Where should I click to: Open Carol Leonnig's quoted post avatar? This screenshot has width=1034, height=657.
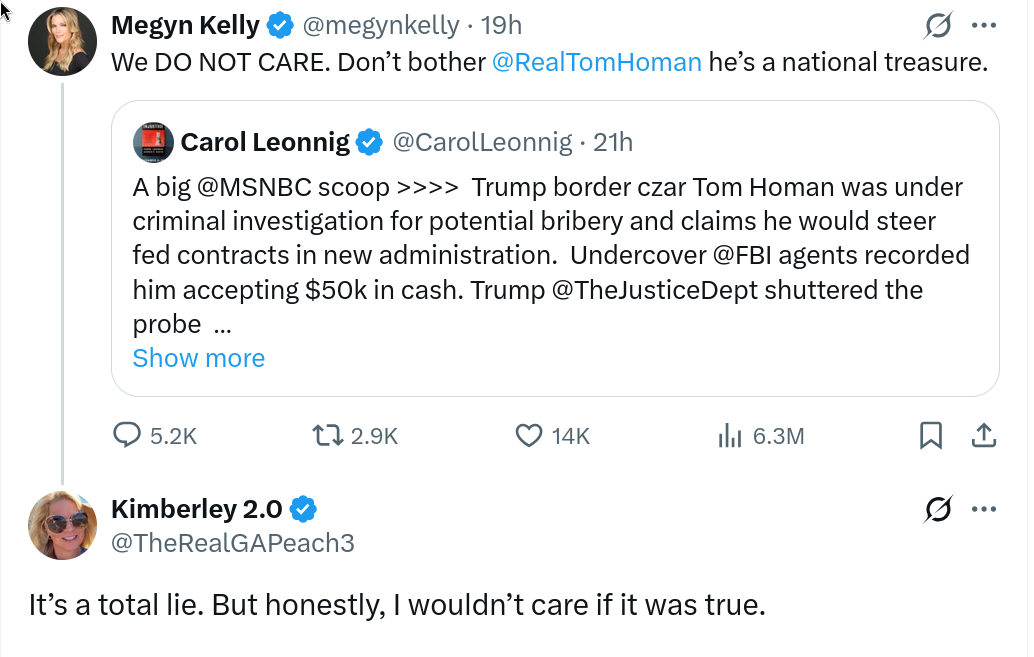[x=152, y=143]
